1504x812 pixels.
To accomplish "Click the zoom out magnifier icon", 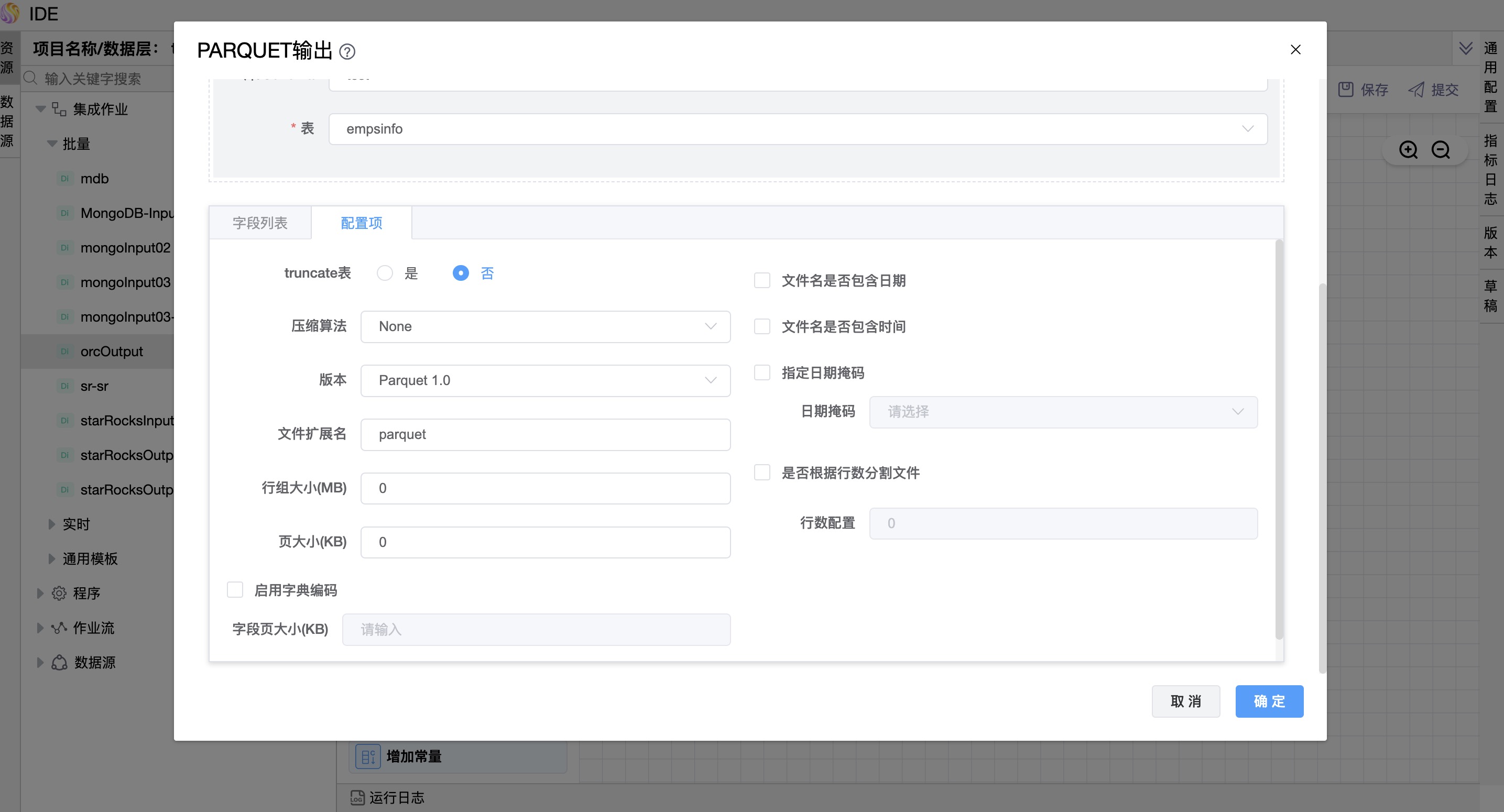I will click(1441, 150).
